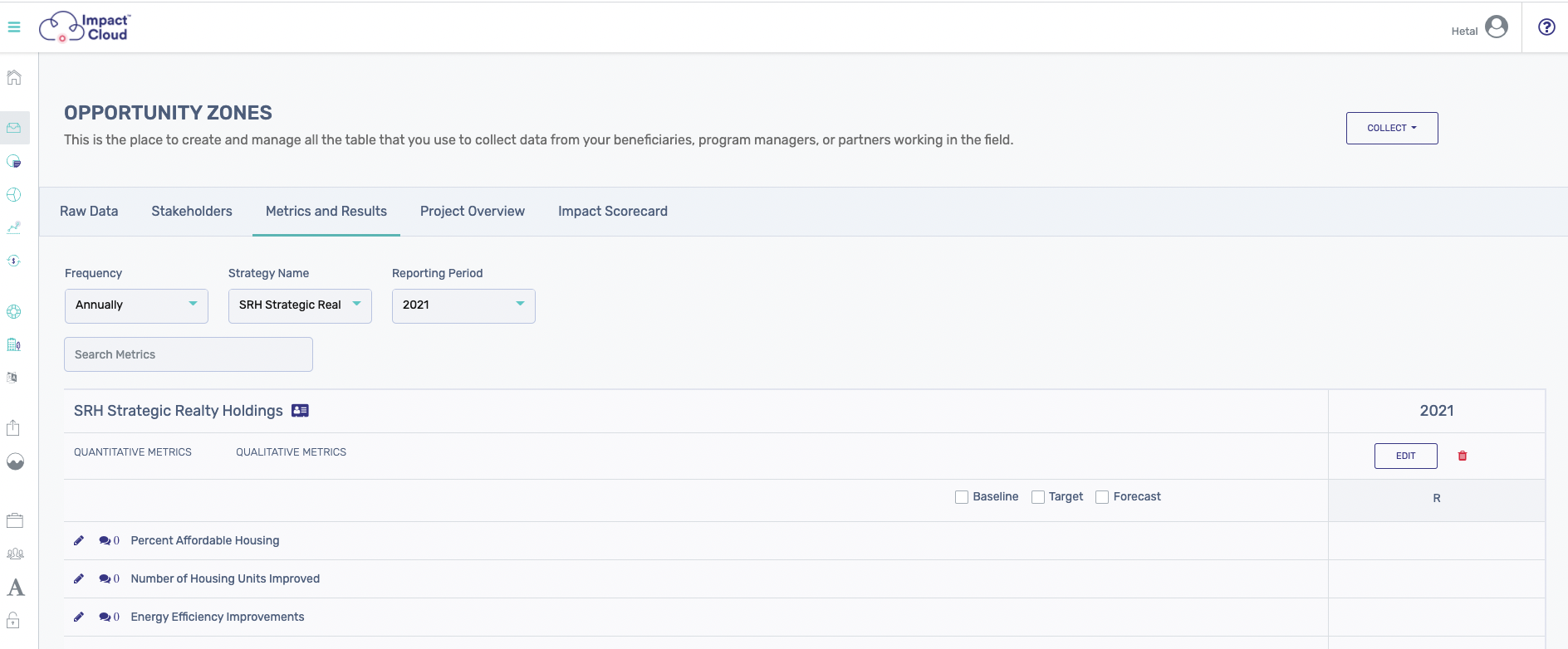
Task: Enable the Target checkbox
Action: pos(1038,497)
